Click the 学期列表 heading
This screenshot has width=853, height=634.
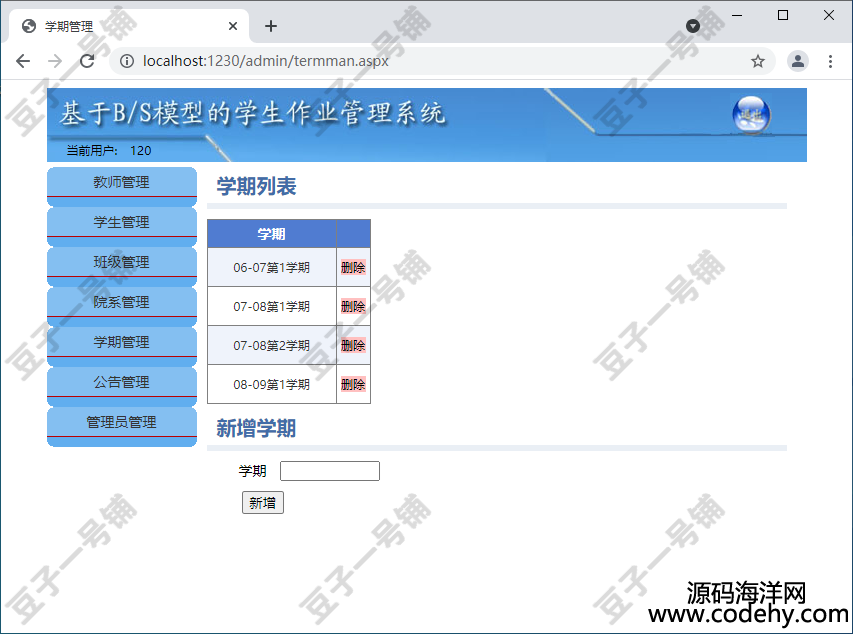click(x=256, y=187)
